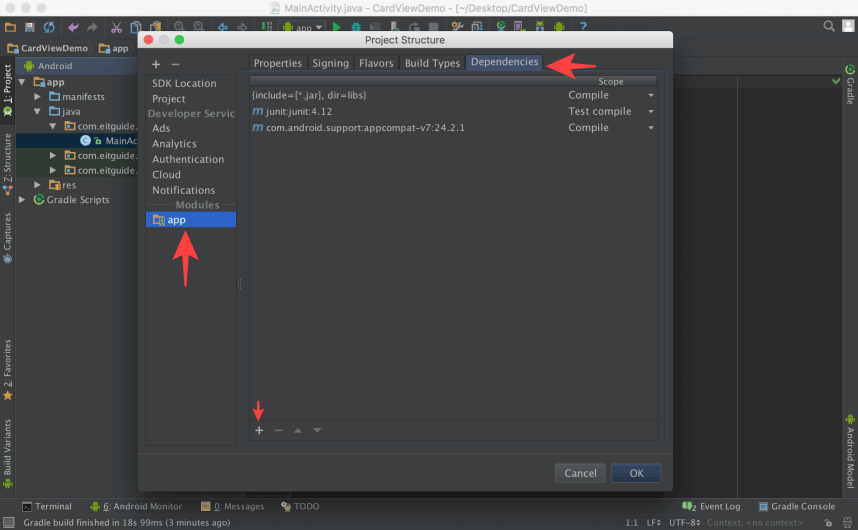The width and height of the screenshot is (858, 530).
Task: Click the Sync Project with Gradle icon
Action: pyautogui.click(x=501, y=26)
